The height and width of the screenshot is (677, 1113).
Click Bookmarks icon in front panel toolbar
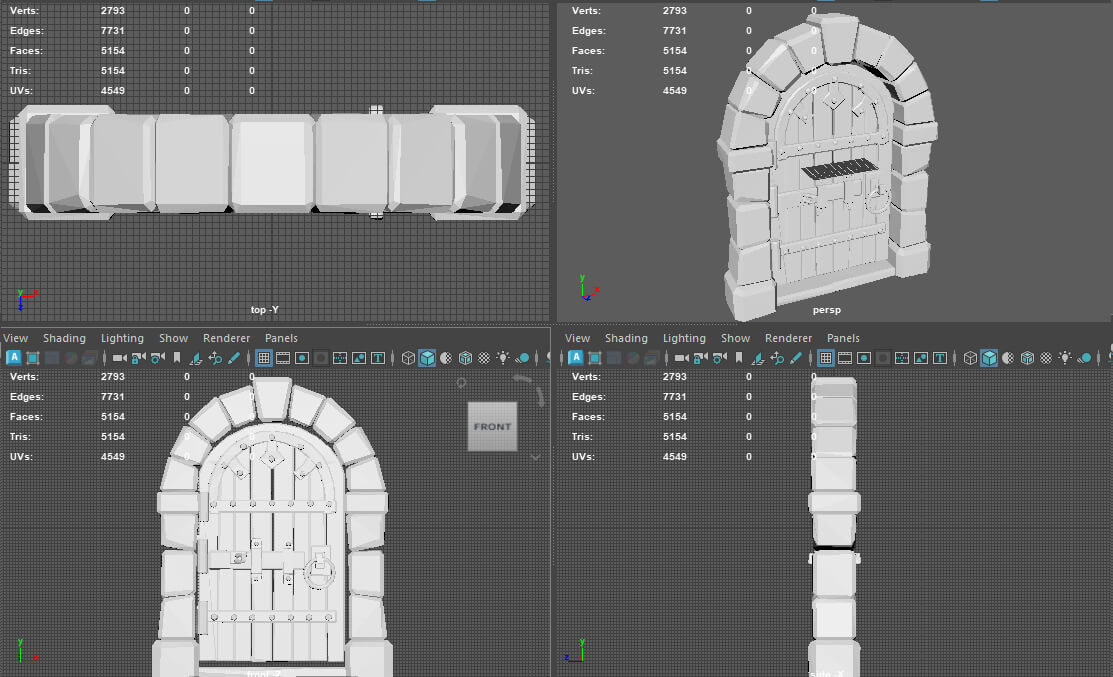pyautogui.click(x=177, y=358)
